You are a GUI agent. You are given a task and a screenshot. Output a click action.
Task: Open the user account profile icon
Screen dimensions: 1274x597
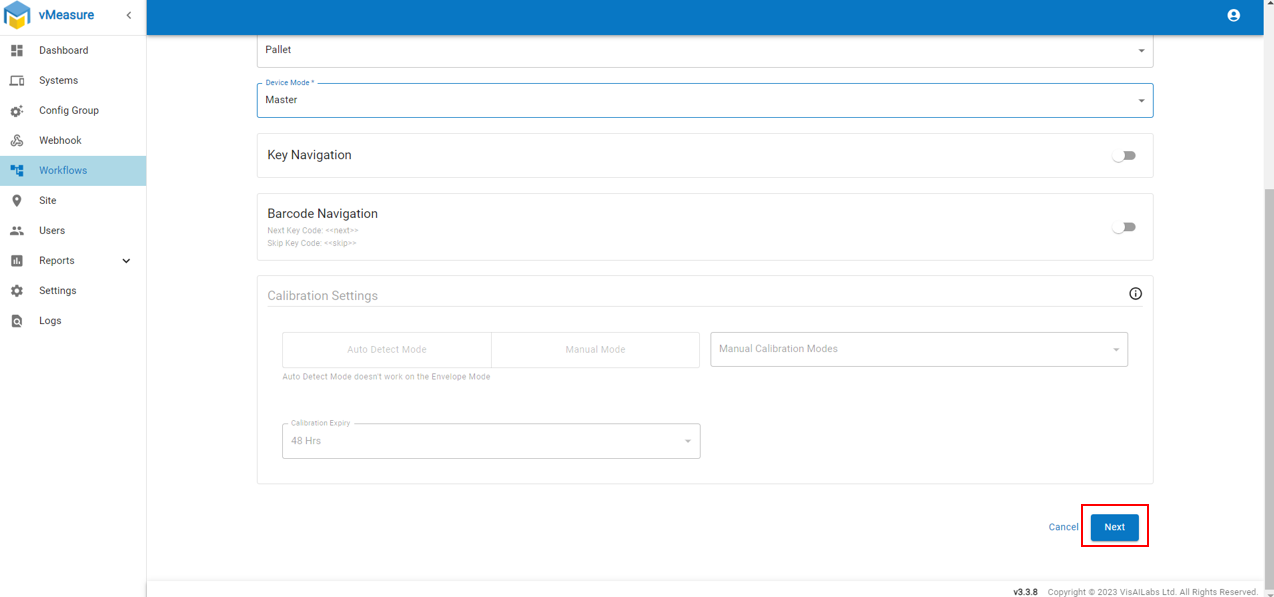pos(1233,15)
